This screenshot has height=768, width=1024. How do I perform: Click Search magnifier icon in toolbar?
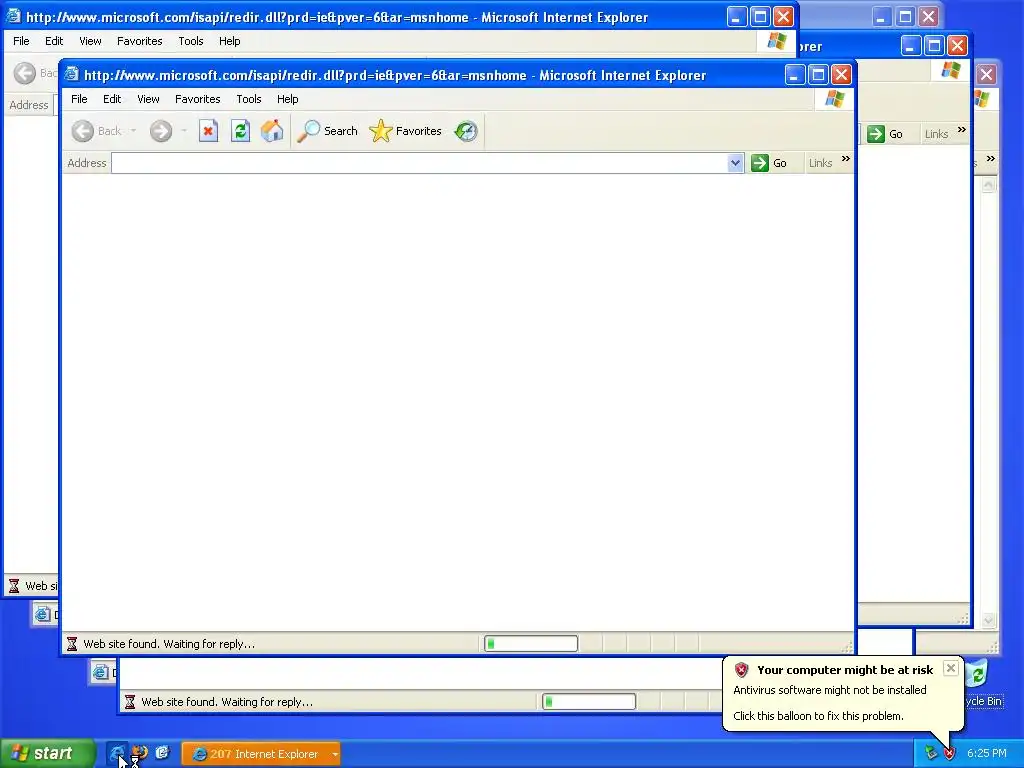point(308,131)
